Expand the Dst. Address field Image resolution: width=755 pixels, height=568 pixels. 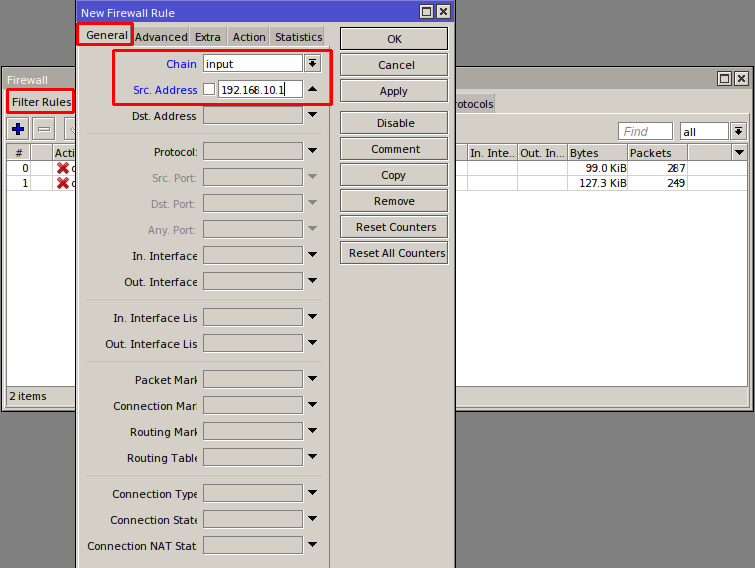(x=312, y=115)
